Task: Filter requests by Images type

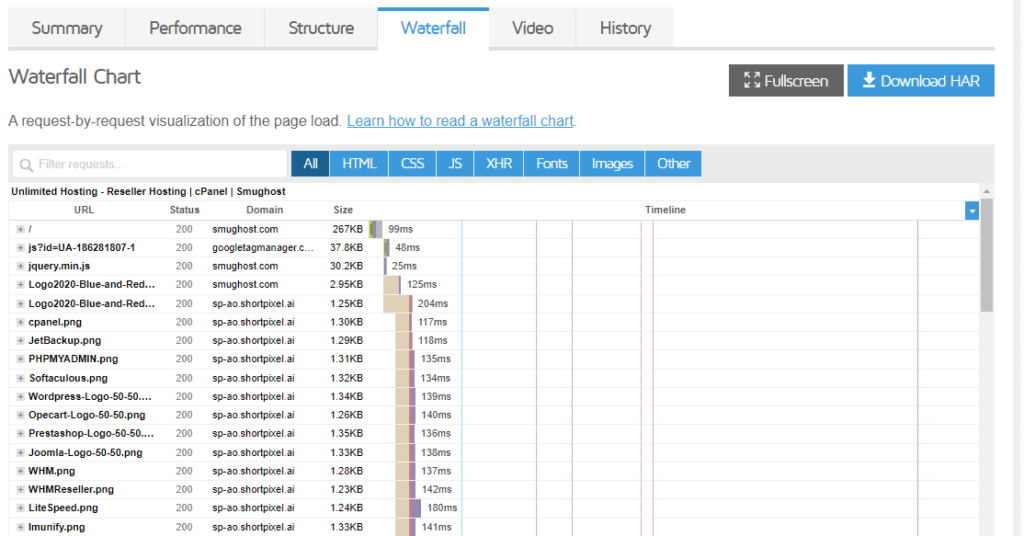Action: coord(612,164)
